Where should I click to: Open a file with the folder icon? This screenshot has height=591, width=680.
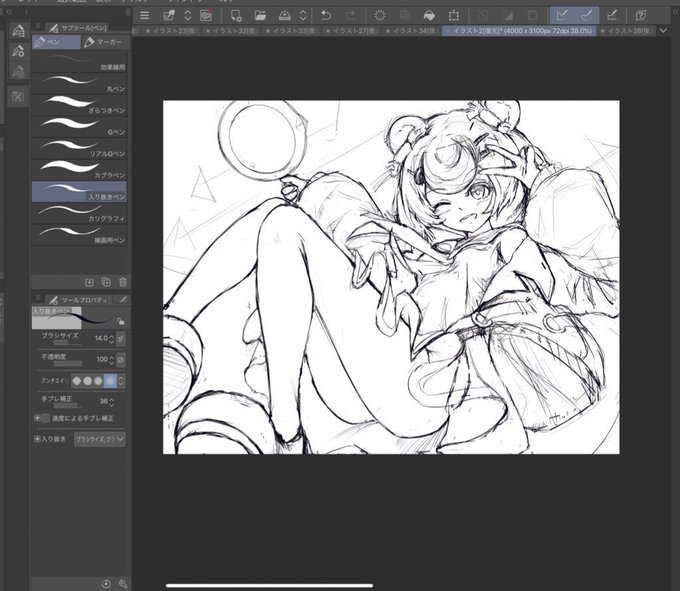coord(260,16)
